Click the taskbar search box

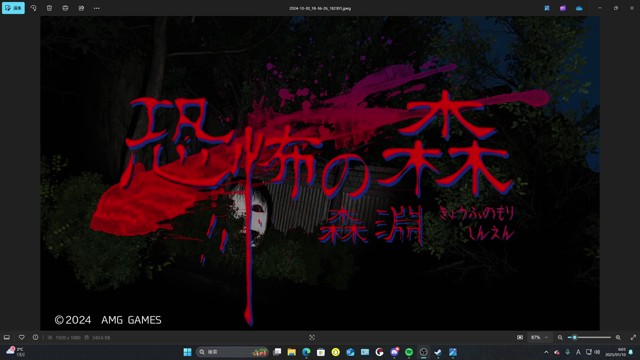[x=232, y=352]
